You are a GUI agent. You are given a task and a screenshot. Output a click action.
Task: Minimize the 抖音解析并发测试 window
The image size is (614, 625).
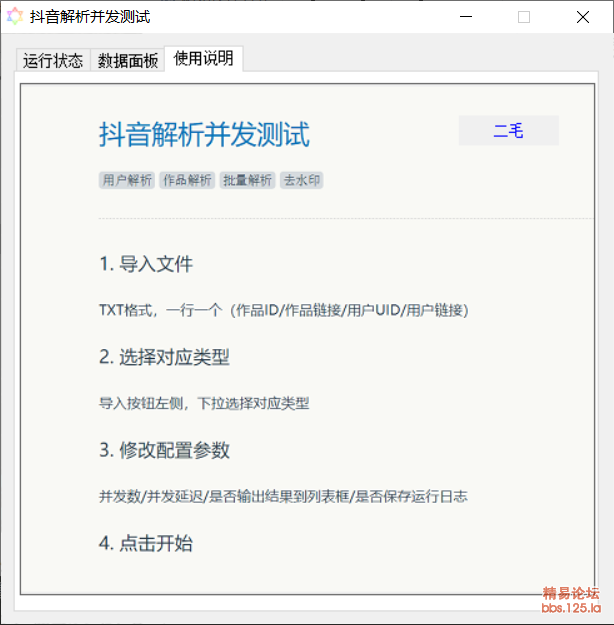pos(466,17)
